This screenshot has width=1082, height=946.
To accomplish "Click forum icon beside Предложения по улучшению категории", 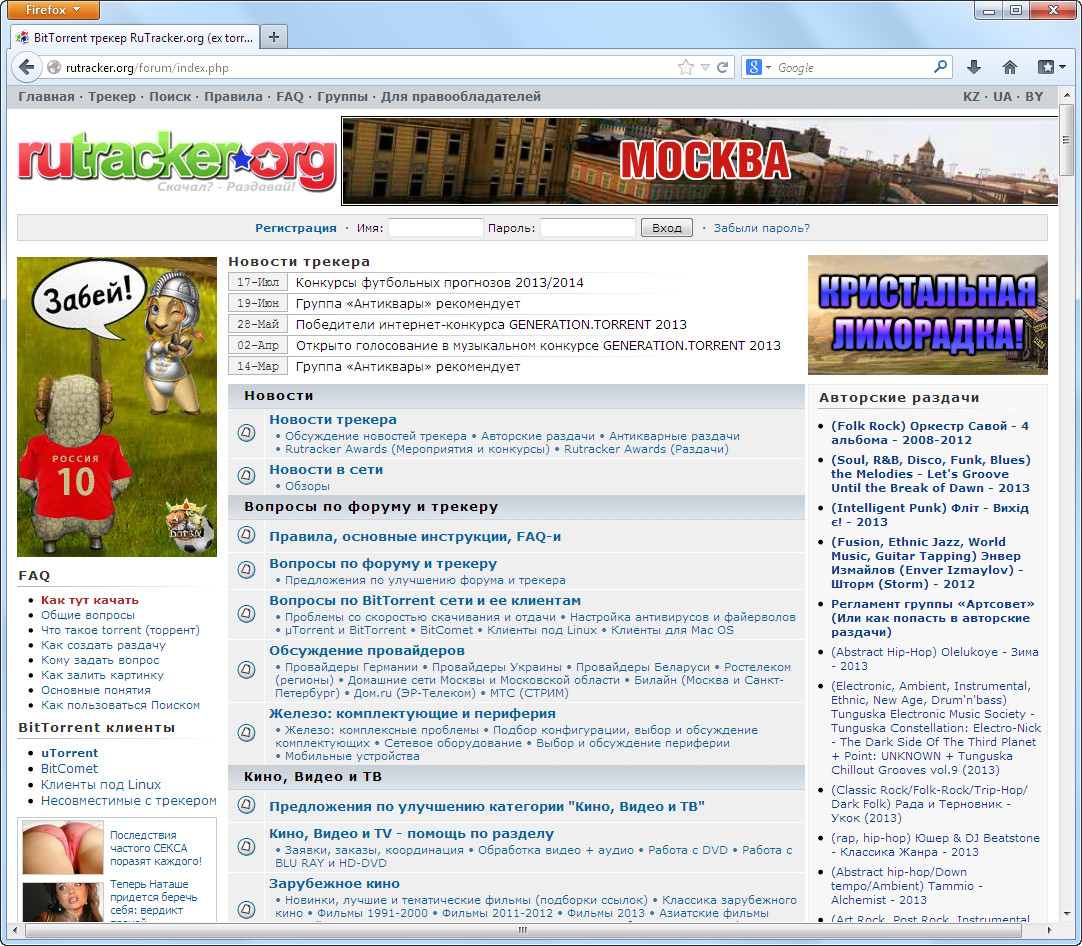I will (246, 805).
